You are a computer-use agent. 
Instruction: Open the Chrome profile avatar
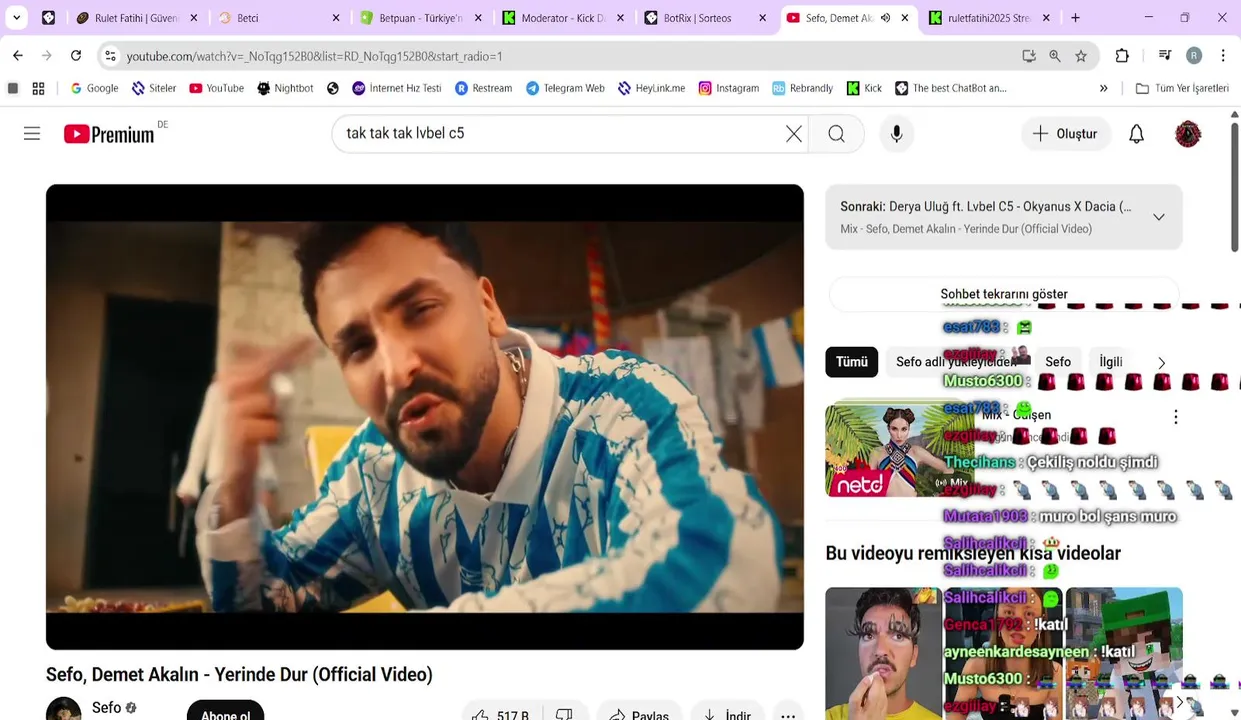(1194, 56)
